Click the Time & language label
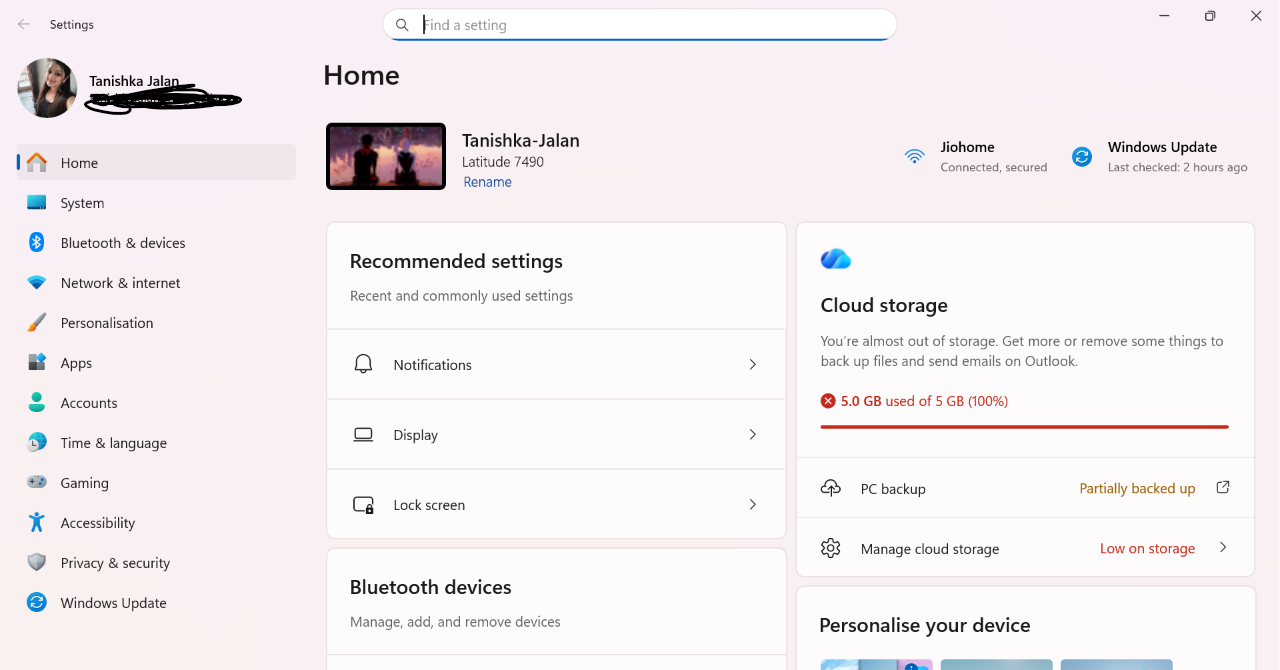Screen dimensions: 1280x670 [x=113, y=443]
